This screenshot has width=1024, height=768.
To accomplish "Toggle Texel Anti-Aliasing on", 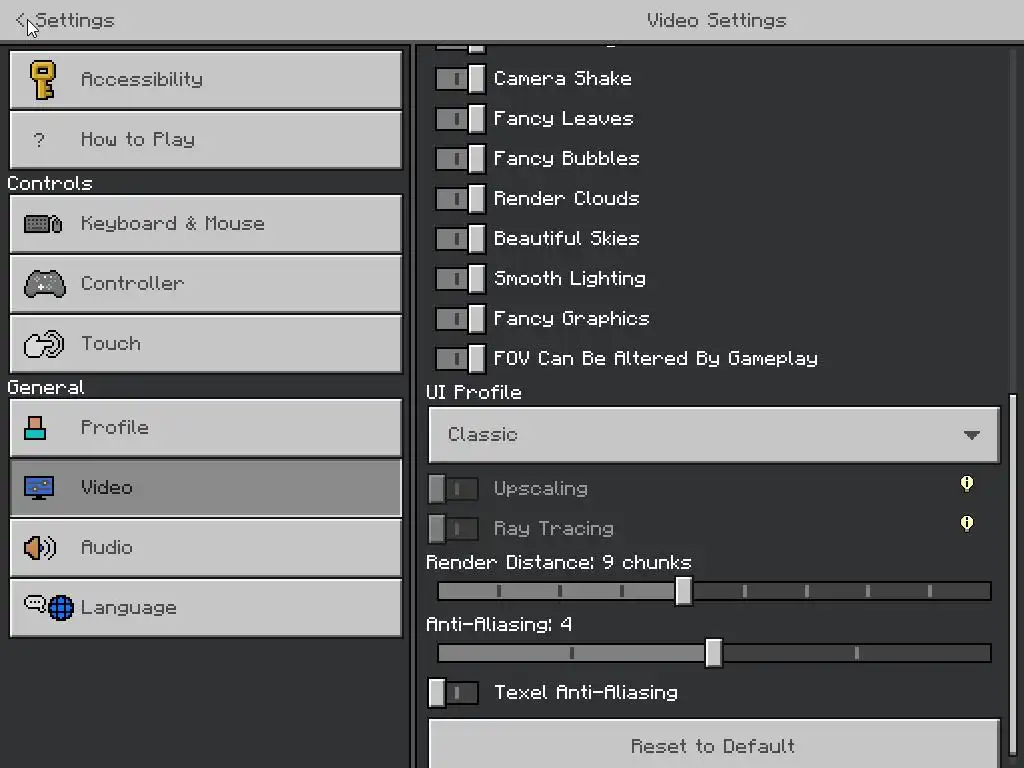I will 453,693.
